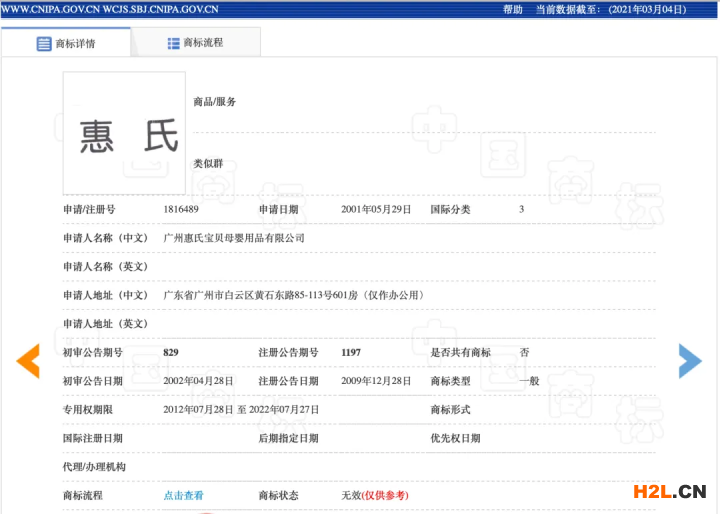Open the 帮助 help link
The width and height of the screenshot is (720, 514).
point(512,10)
